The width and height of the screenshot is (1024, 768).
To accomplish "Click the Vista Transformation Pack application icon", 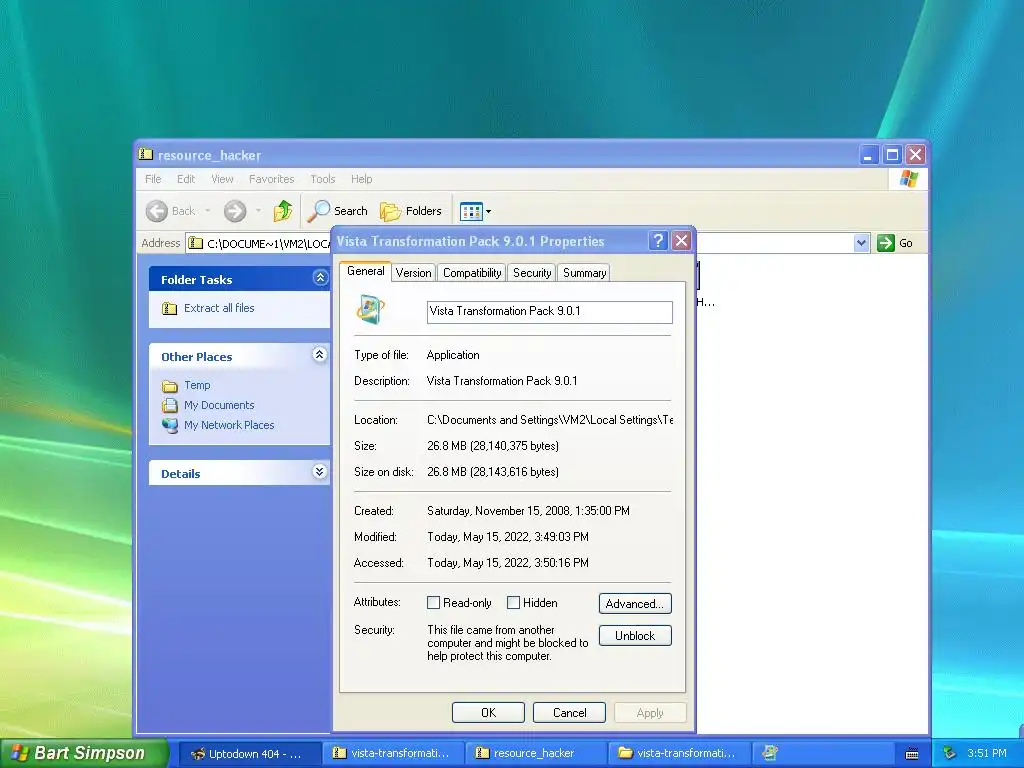I will 370,310.
